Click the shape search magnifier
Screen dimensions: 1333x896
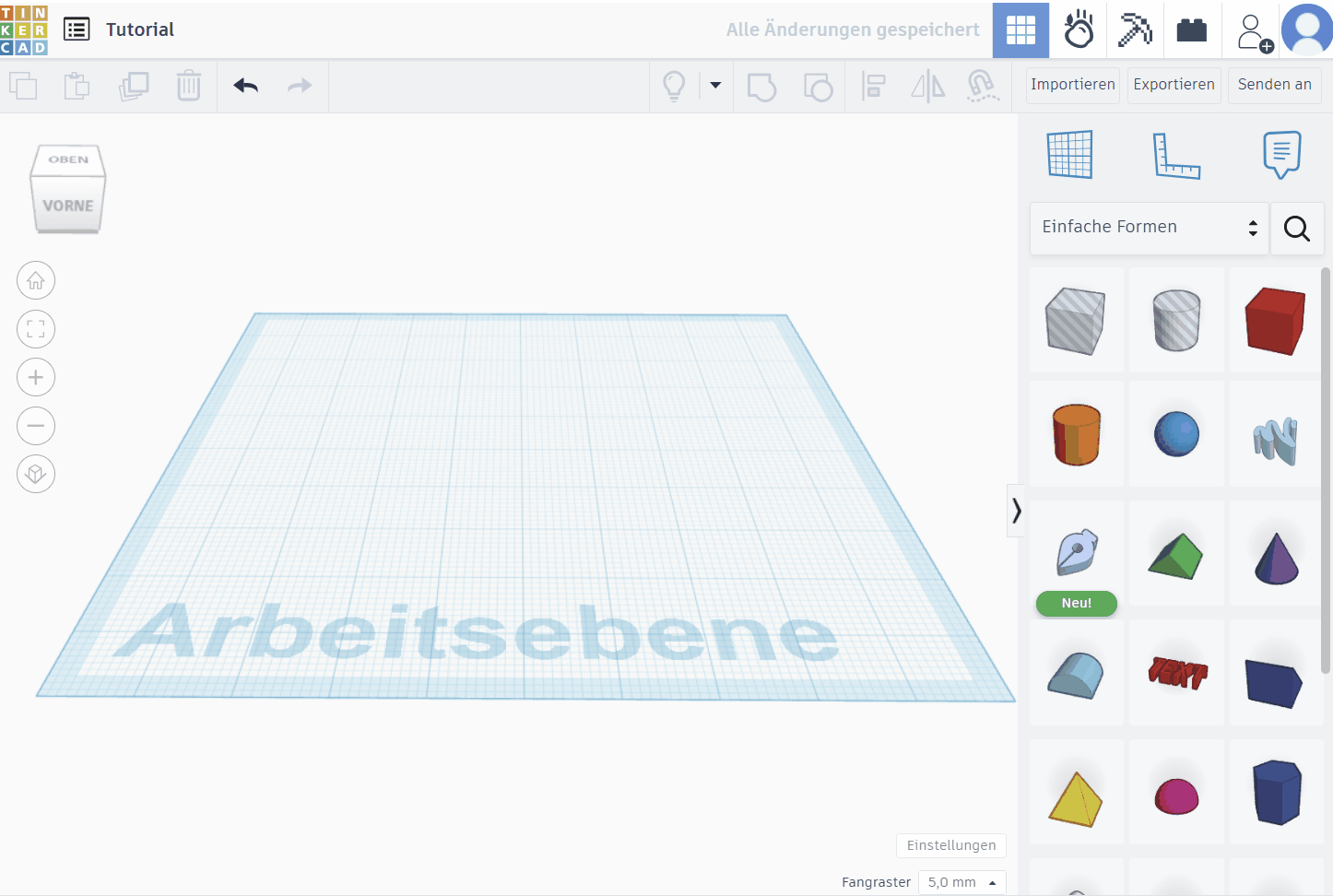point(1297,229)
